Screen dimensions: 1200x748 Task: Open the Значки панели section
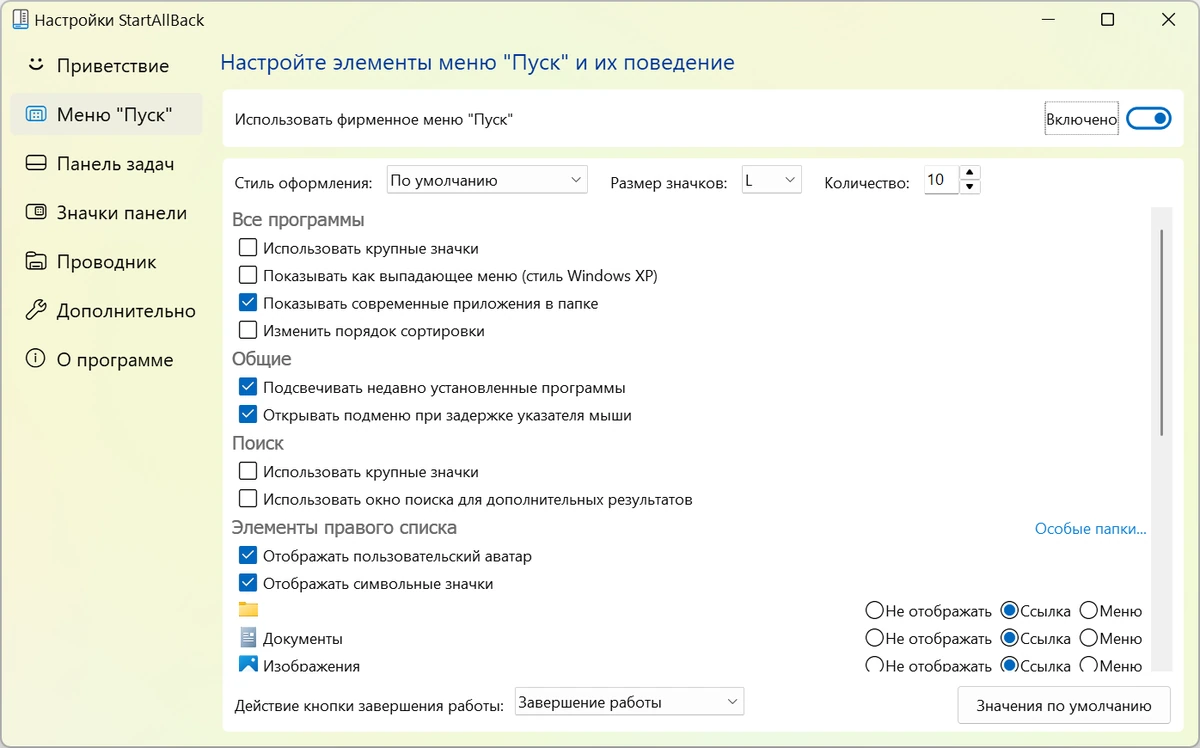(106, 212)
